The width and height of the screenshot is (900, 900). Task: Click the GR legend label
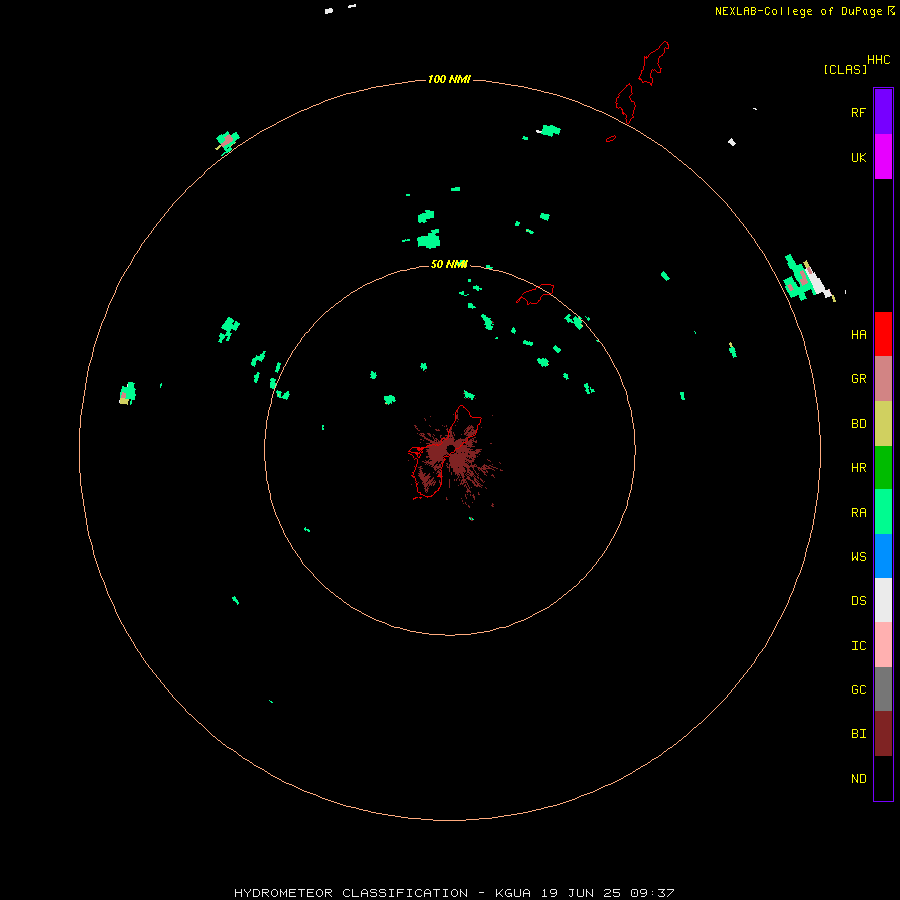(x=858, y=379)
